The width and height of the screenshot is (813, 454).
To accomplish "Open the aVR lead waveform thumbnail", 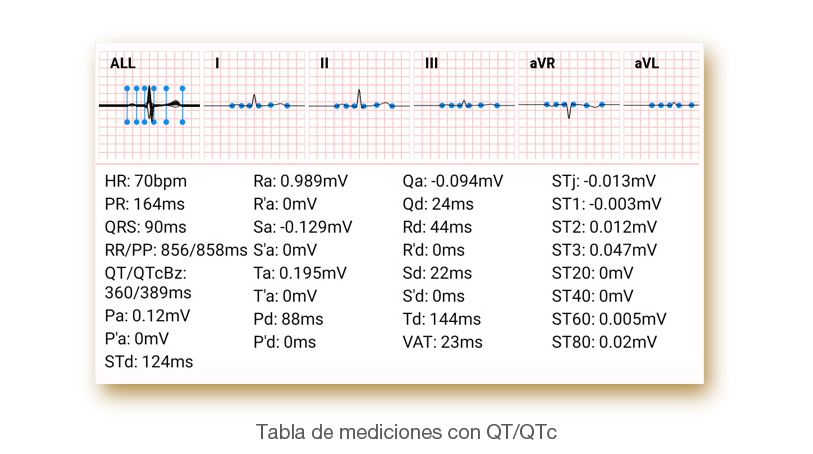I will 569,104.
